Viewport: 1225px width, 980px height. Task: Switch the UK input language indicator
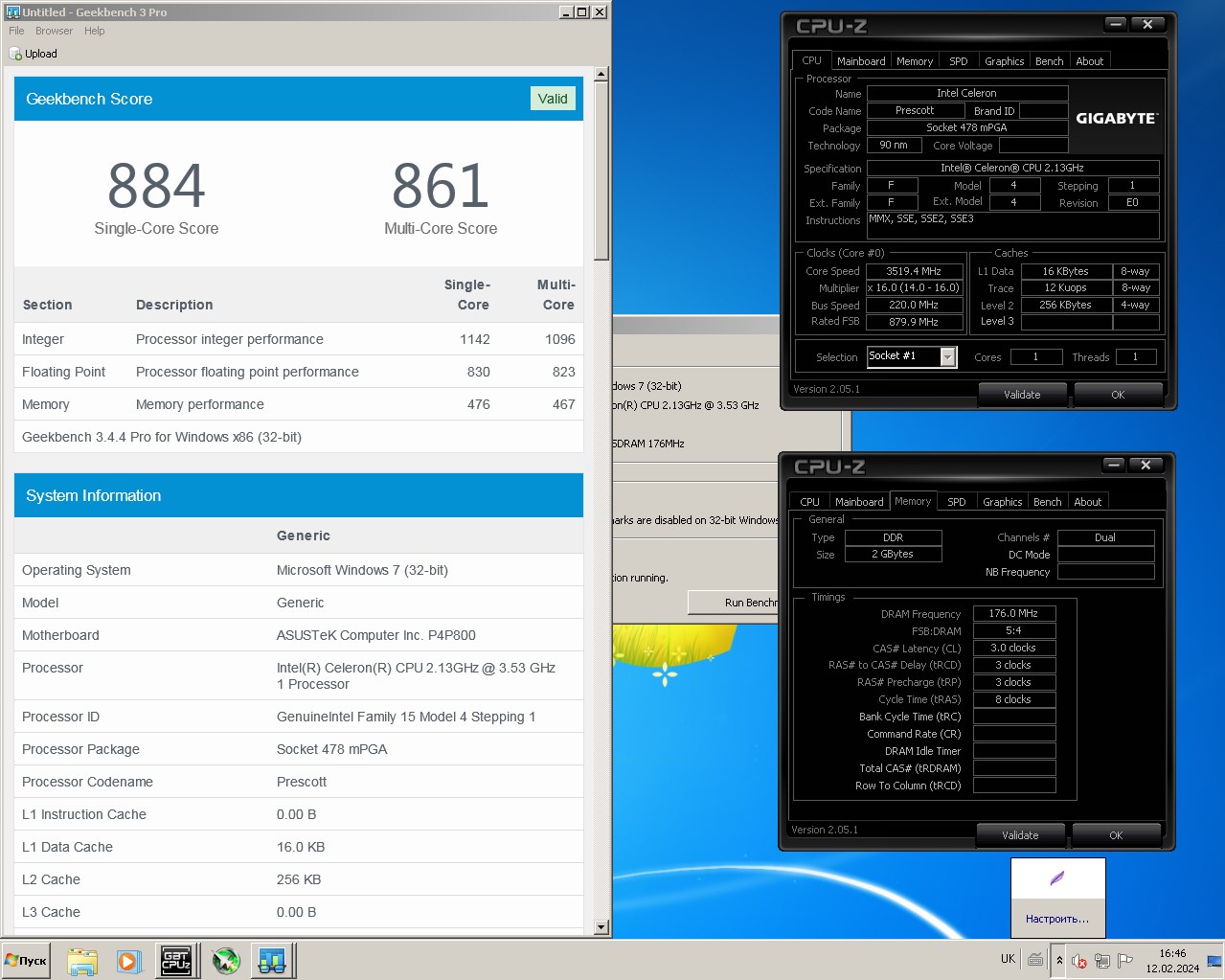[x=1008, y=959]
